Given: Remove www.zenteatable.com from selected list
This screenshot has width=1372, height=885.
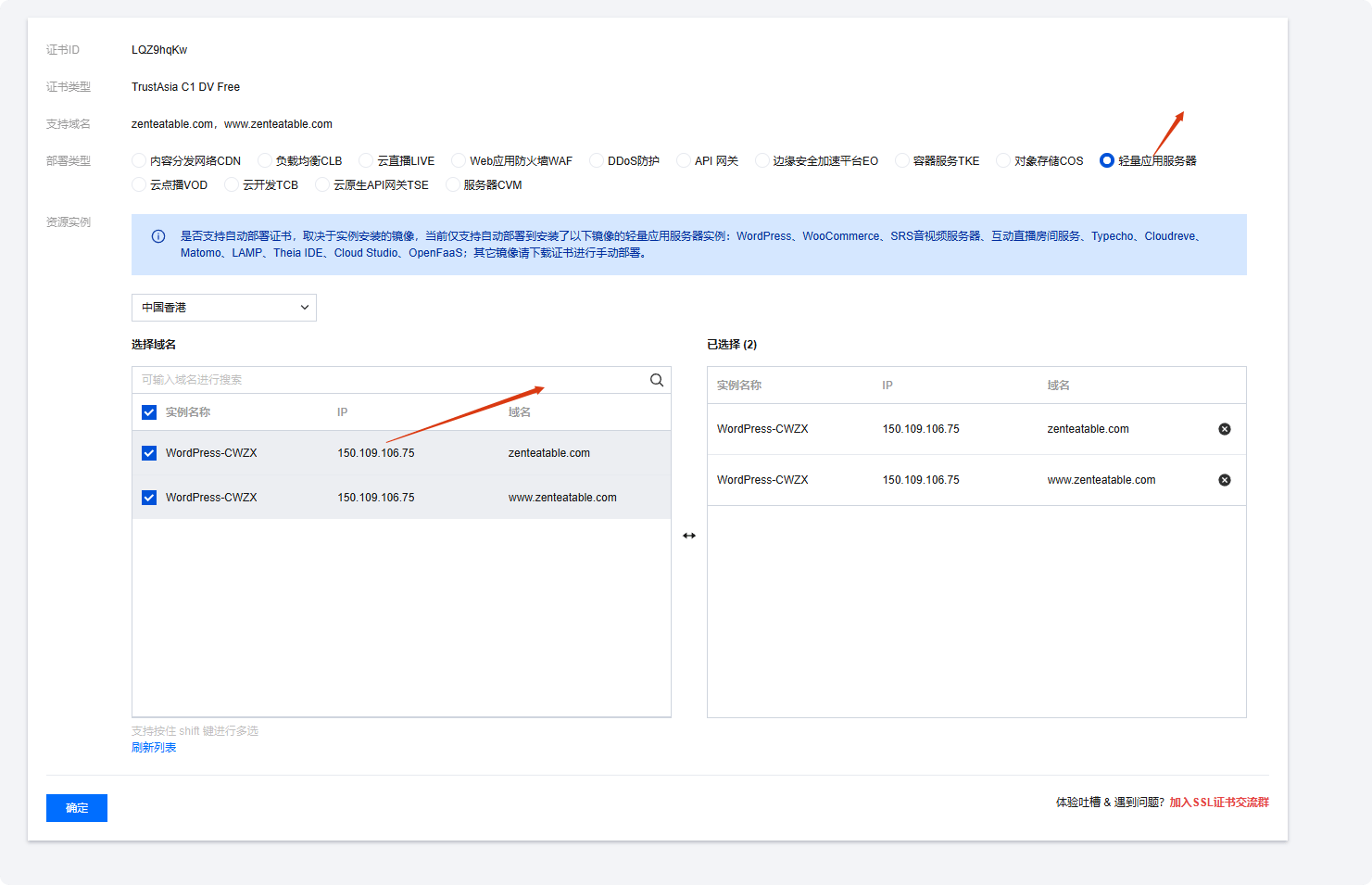Looking at the screenshot, I should tap(1225, 480).
